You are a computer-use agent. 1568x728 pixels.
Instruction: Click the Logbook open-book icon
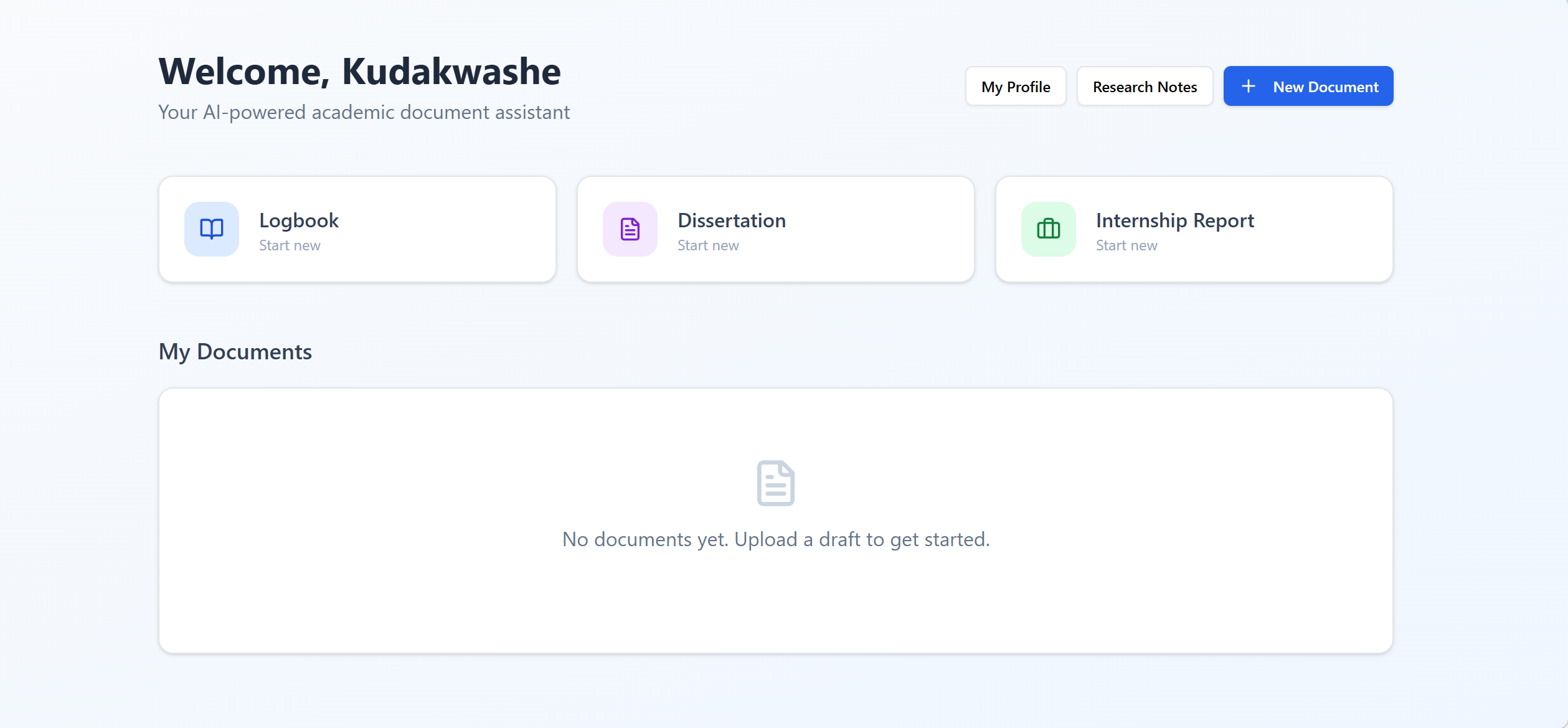tap(212, 229)
